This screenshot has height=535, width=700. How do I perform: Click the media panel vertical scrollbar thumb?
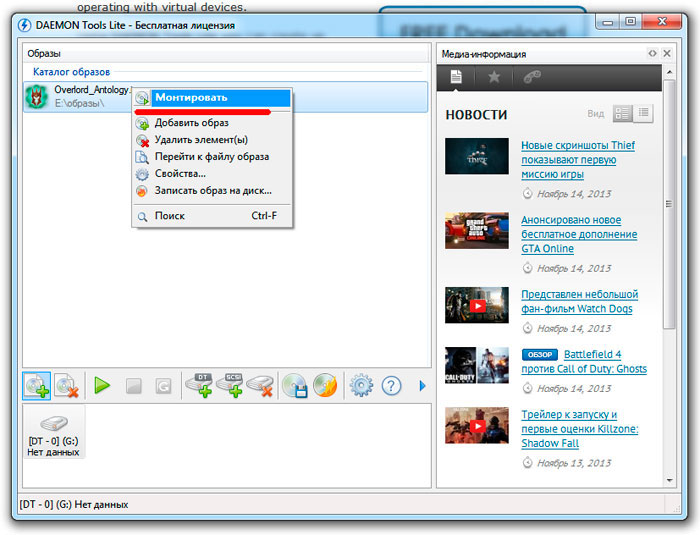pos(669,204)
